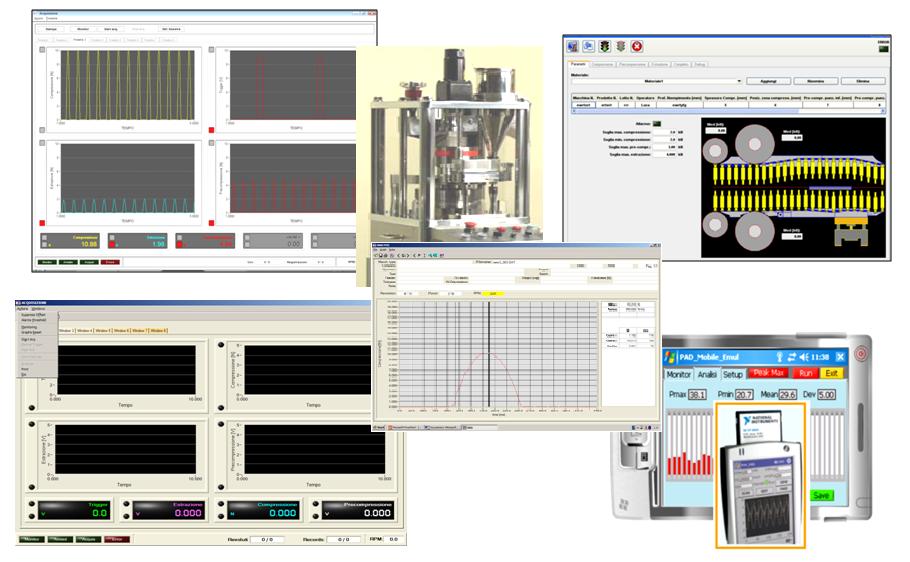Viewport: 910px width, 562px height.
Task: Click Graphs reset in the open acquisition menu
Action: coord(31,333)
